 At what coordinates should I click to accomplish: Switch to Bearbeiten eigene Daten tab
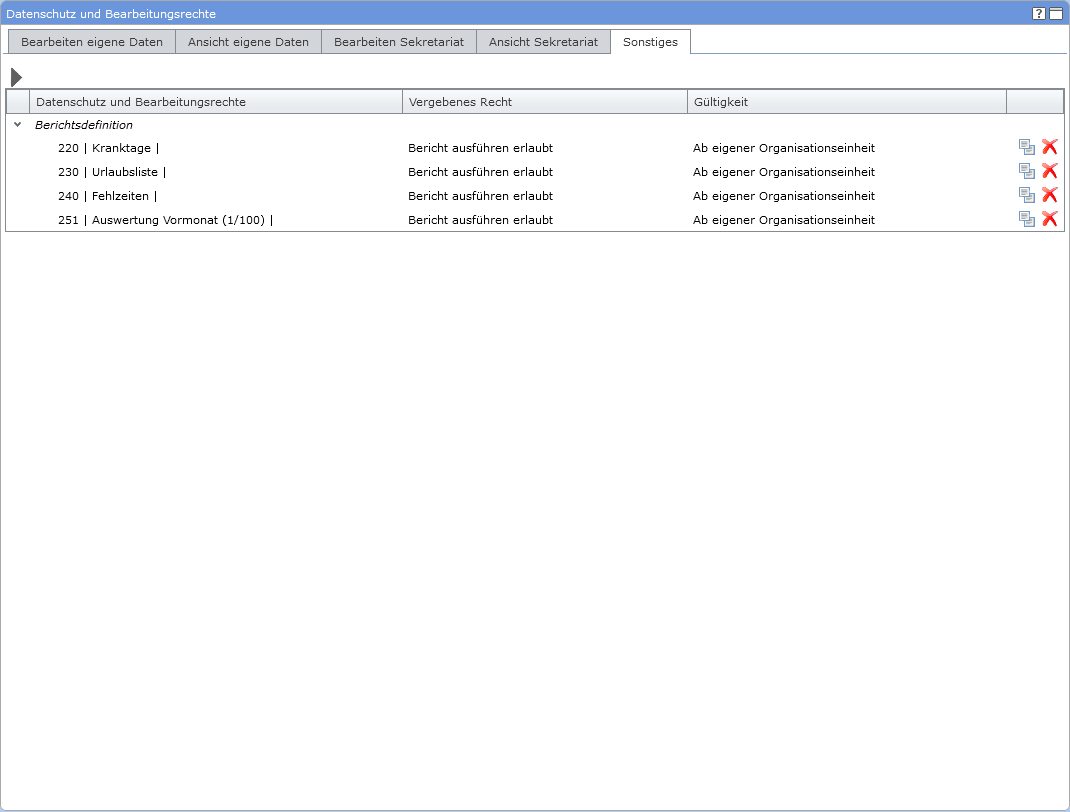click(92, 42)
